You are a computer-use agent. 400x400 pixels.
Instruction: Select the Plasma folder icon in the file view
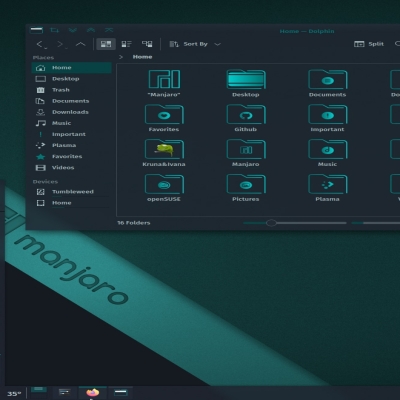pyautogui.click(x=328, y=184)
